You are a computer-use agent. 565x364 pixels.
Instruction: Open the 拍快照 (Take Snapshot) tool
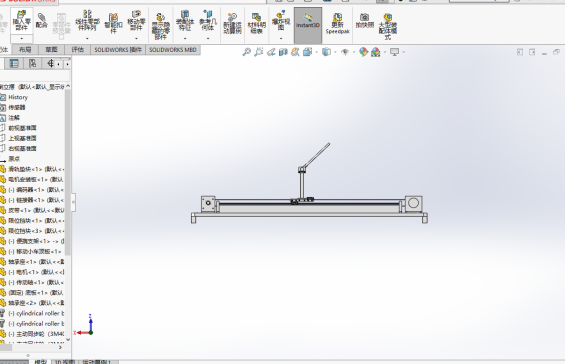pos(365,21)
